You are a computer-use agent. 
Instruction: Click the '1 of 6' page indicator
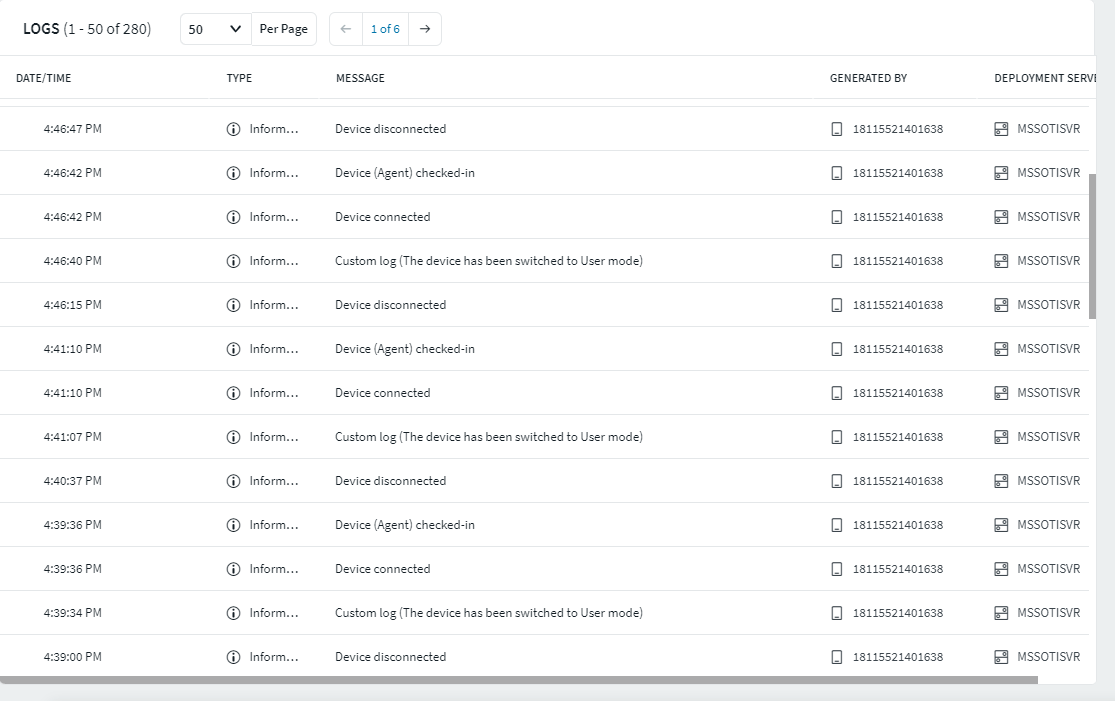(385, 29)
